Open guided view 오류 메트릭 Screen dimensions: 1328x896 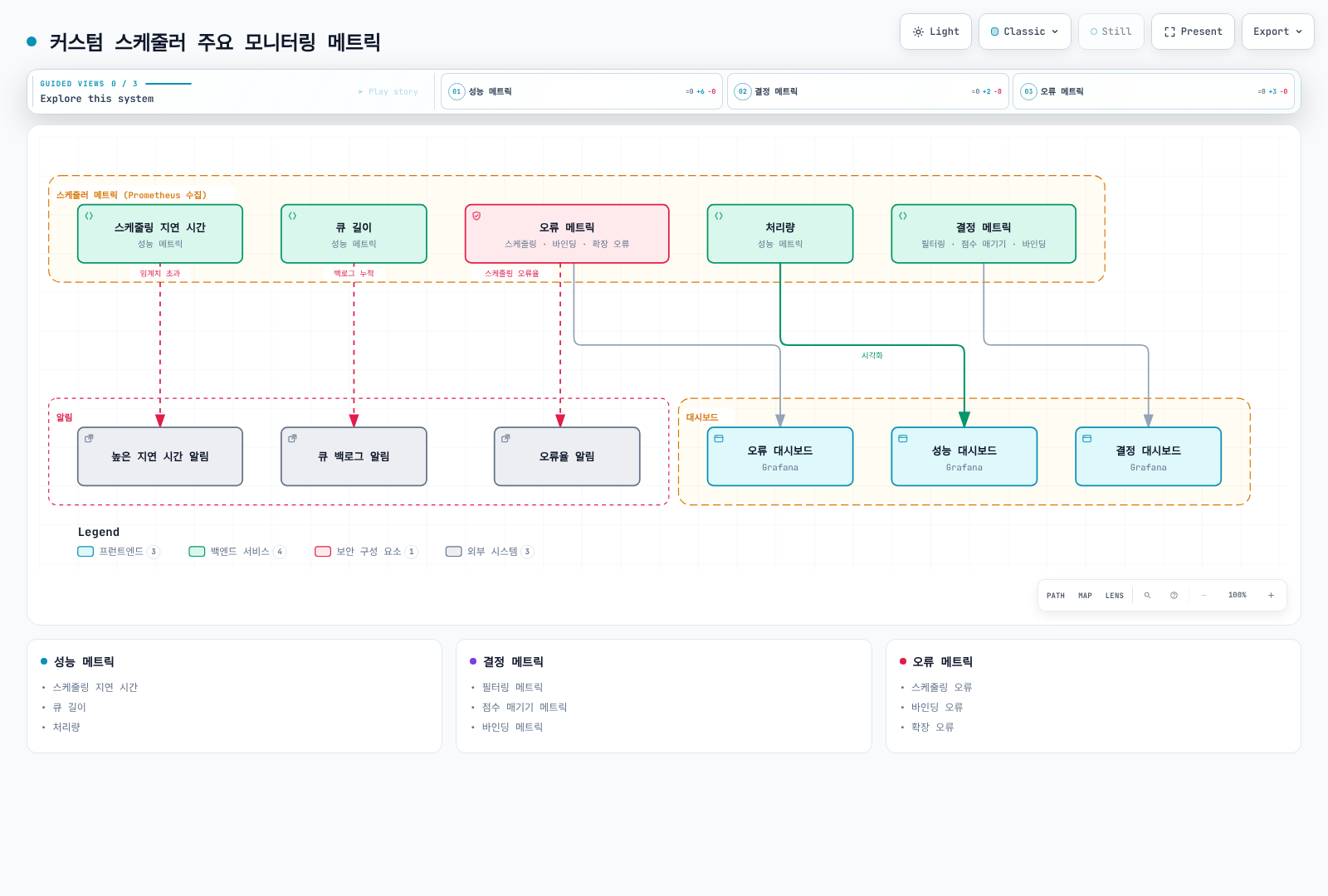(1154, 91)
